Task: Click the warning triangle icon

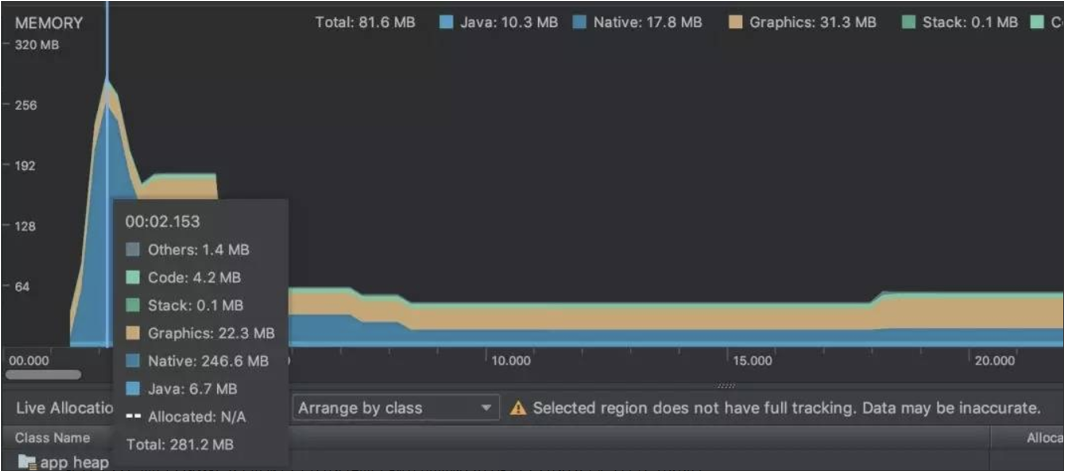Action: pos(518,408)
